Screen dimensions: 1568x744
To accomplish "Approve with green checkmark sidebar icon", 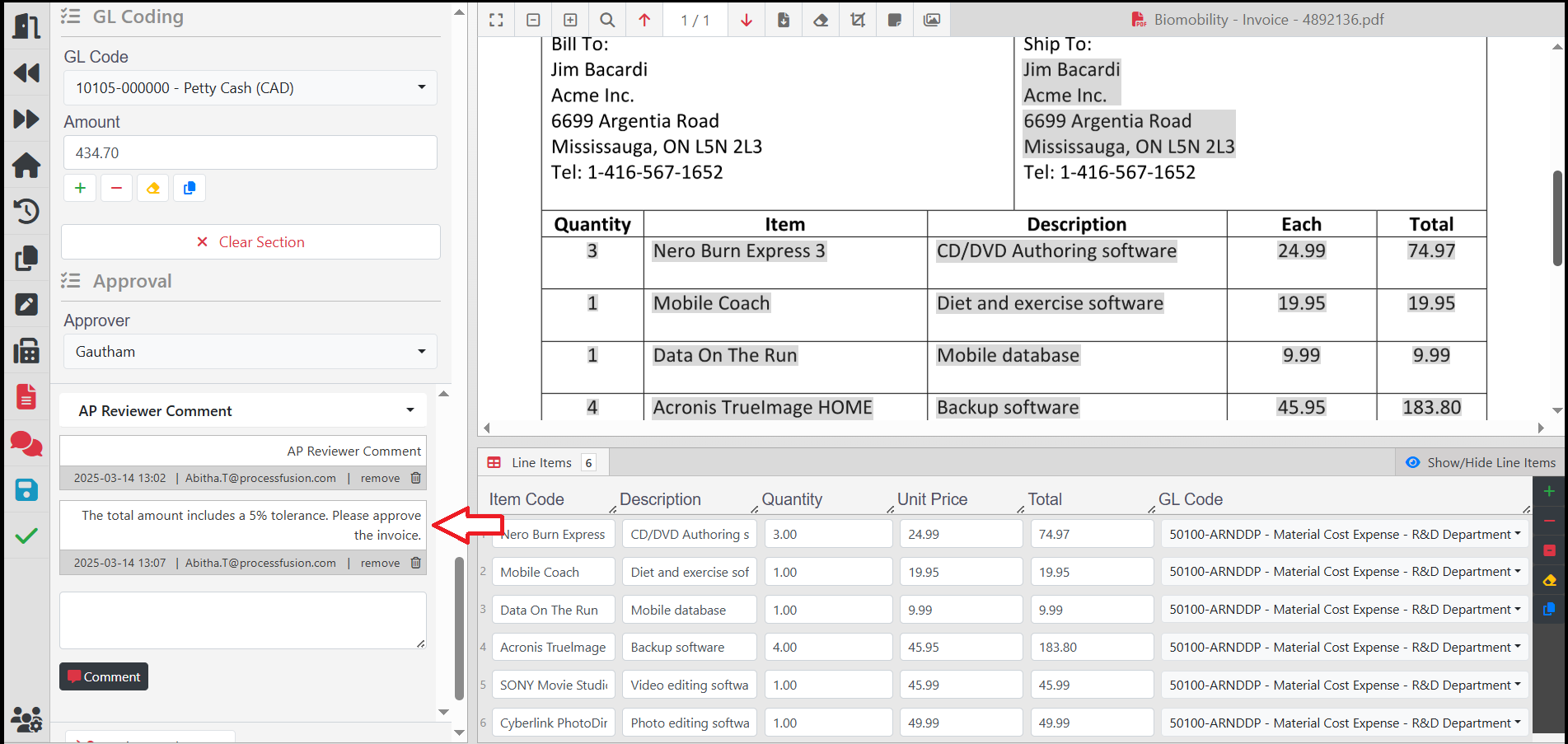I will tap(26, 536).
